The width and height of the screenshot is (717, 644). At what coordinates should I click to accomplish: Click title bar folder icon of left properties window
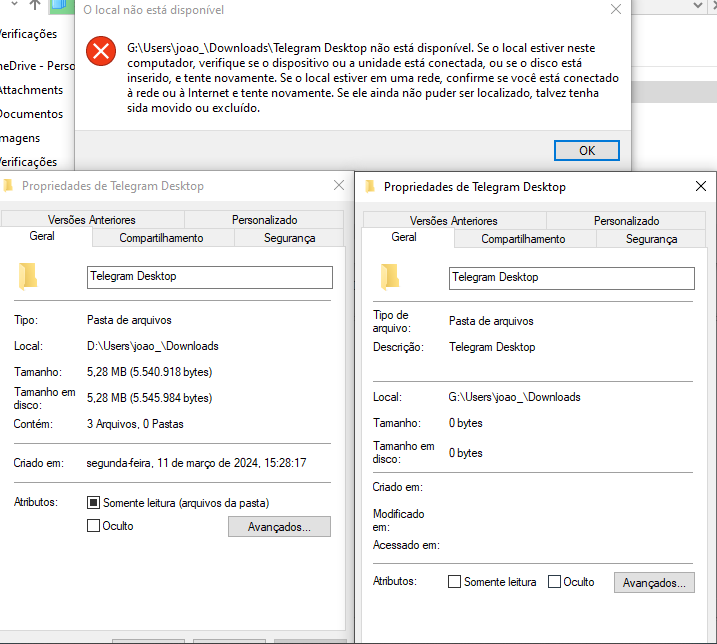coord(8,185)
